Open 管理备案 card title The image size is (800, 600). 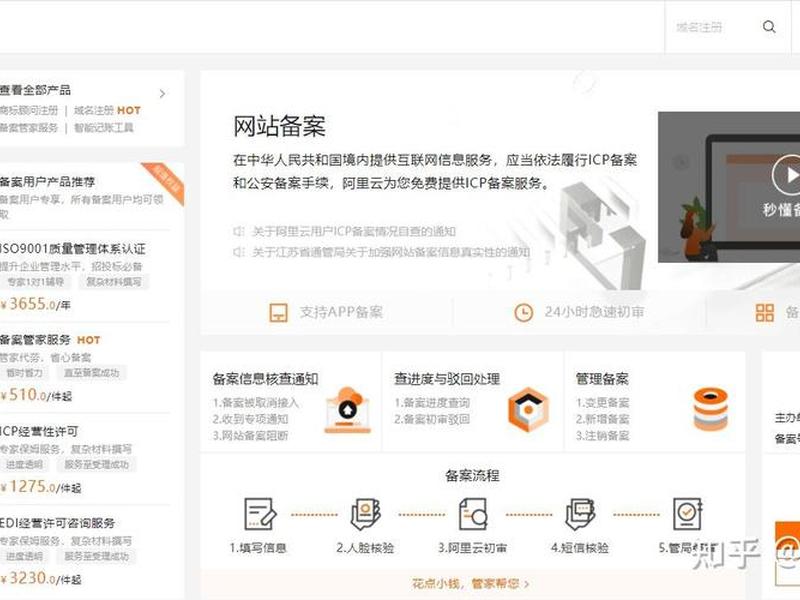pyautogui.click(x=602, y=379)
